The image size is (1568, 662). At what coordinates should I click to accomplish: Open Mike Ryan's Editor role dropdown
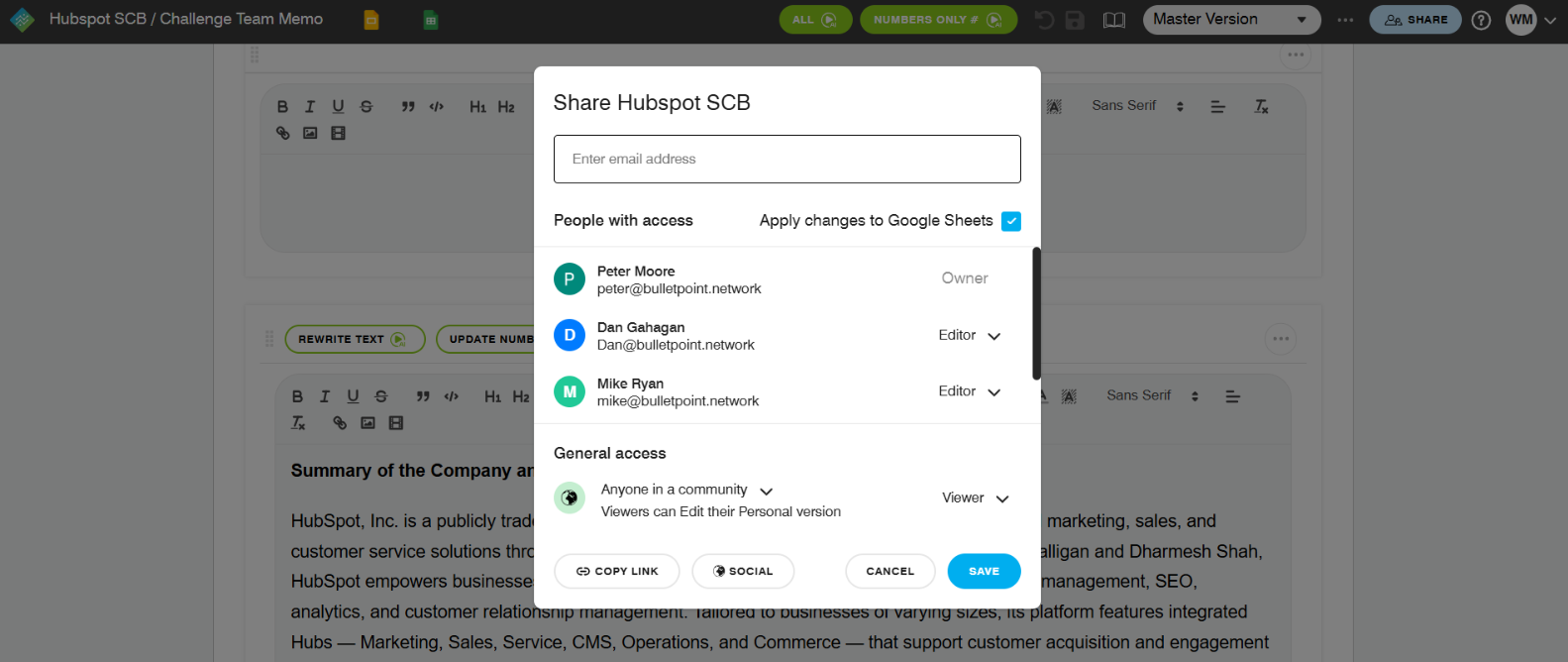(x=970, y=391)
